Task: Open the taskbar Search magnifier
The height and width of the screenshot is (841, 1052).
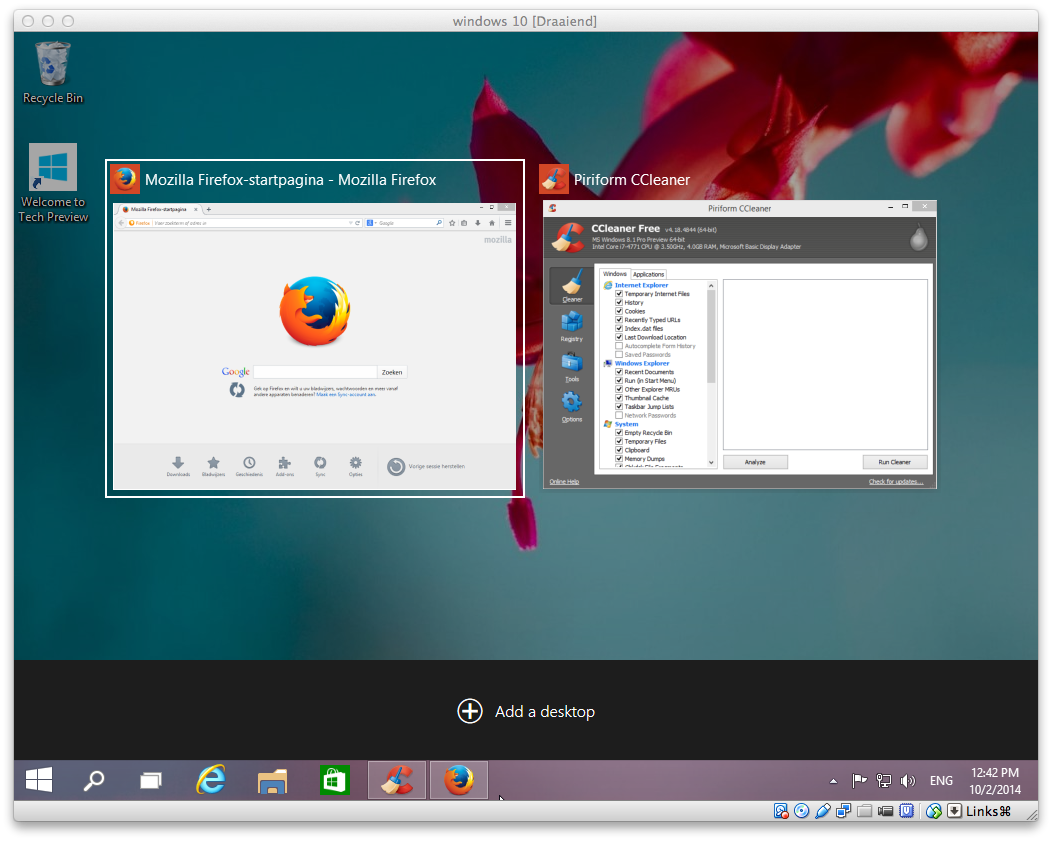Action: (94, 780)
